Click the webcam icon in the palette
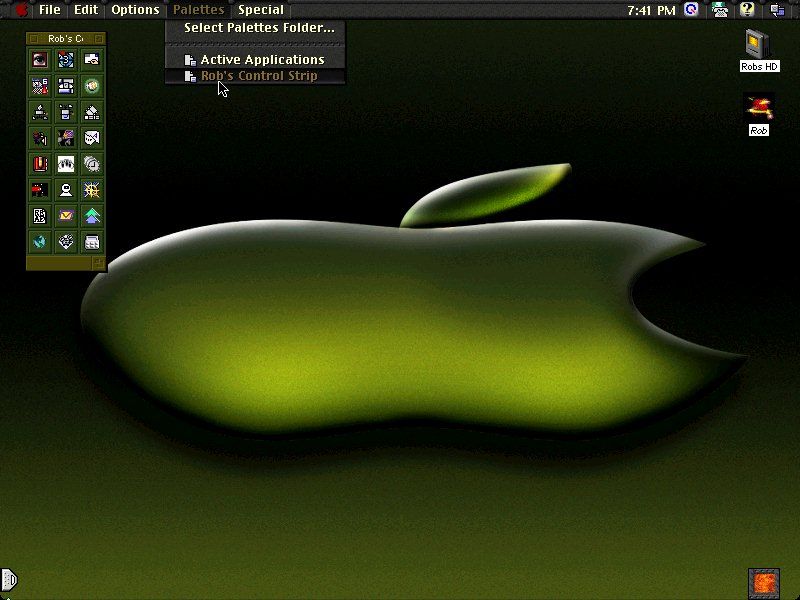The height and width of the screenshot is (600, 800). click(x=65, y=189)
